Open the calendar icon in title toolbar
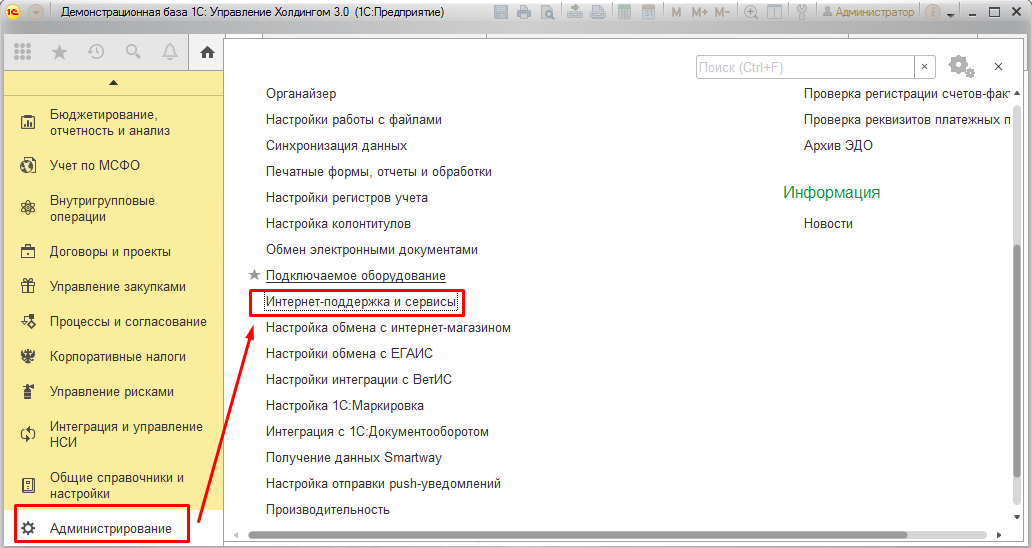Viewport: 1032px width, 548px height. tap(648, 12)
